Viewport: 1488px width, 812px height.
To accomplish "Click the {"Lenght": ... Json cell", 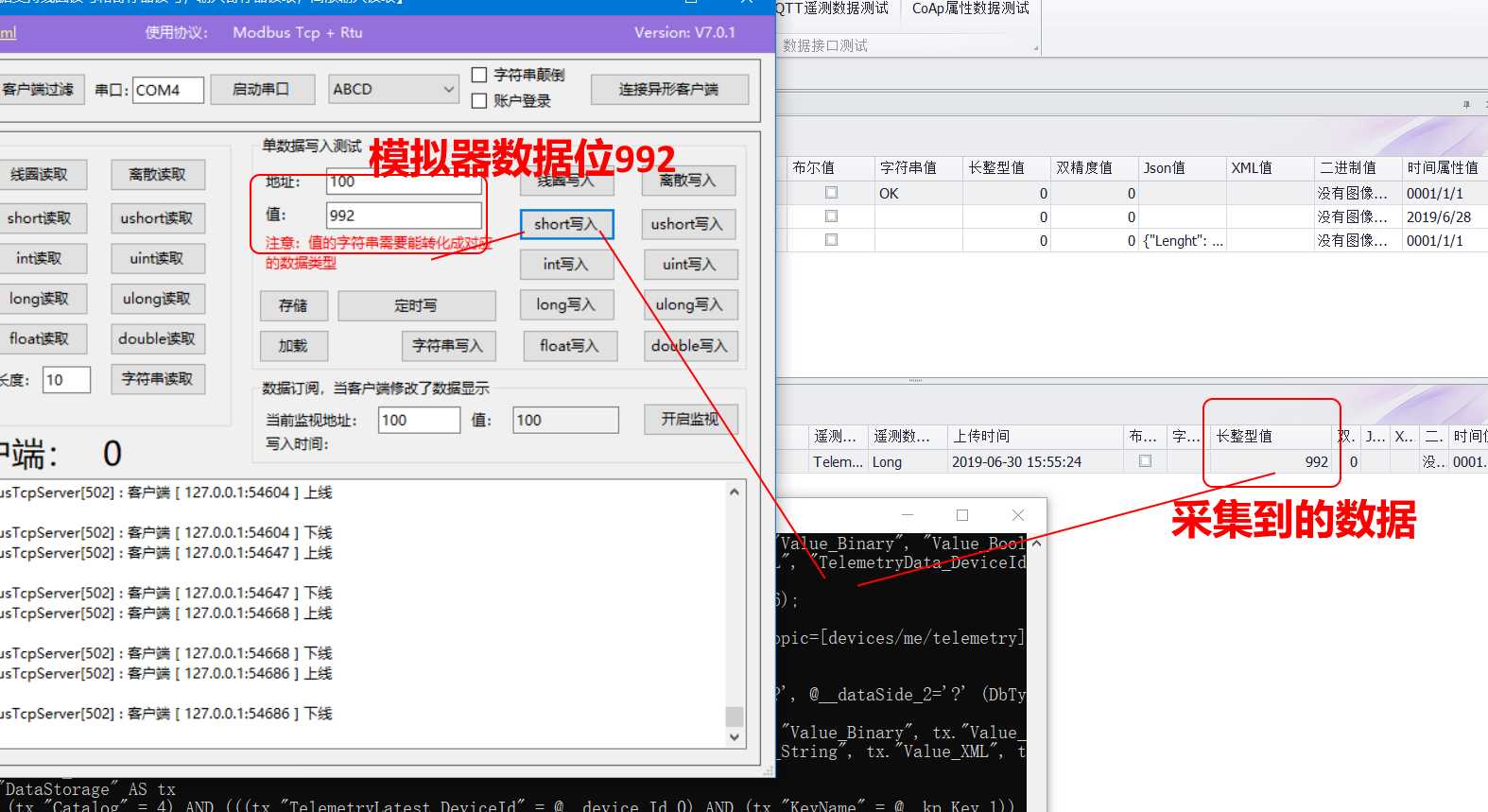I will (x=1183, y=240).
